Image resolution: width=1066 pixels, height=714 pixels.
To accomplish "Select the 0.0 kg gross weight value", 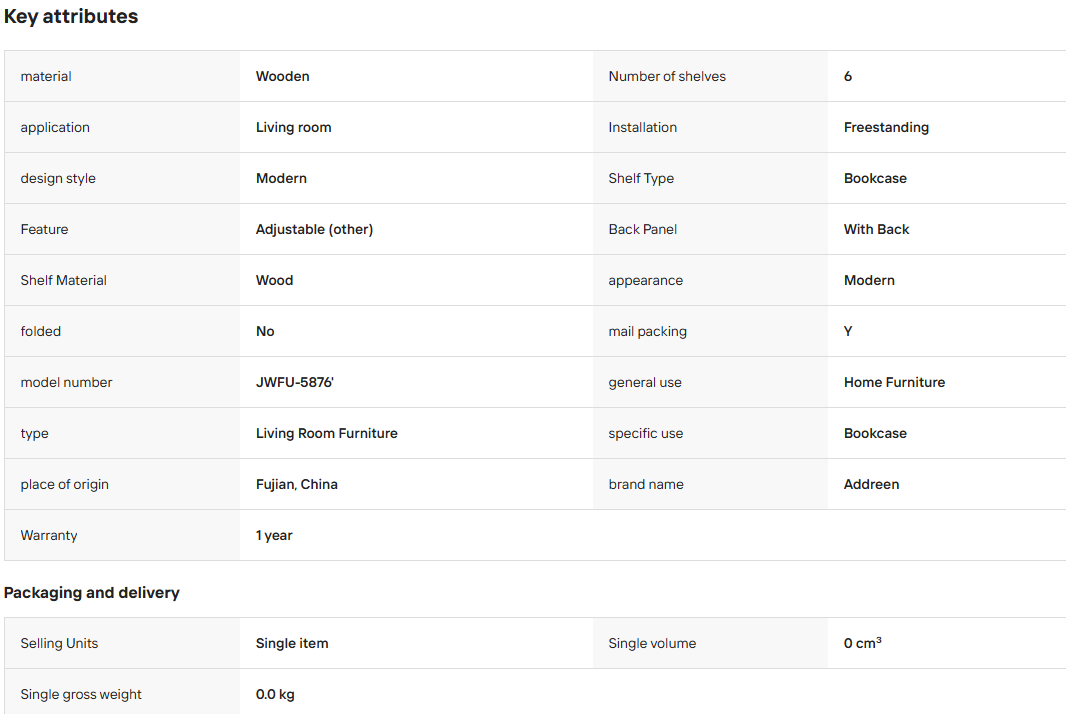I will 275,694.
